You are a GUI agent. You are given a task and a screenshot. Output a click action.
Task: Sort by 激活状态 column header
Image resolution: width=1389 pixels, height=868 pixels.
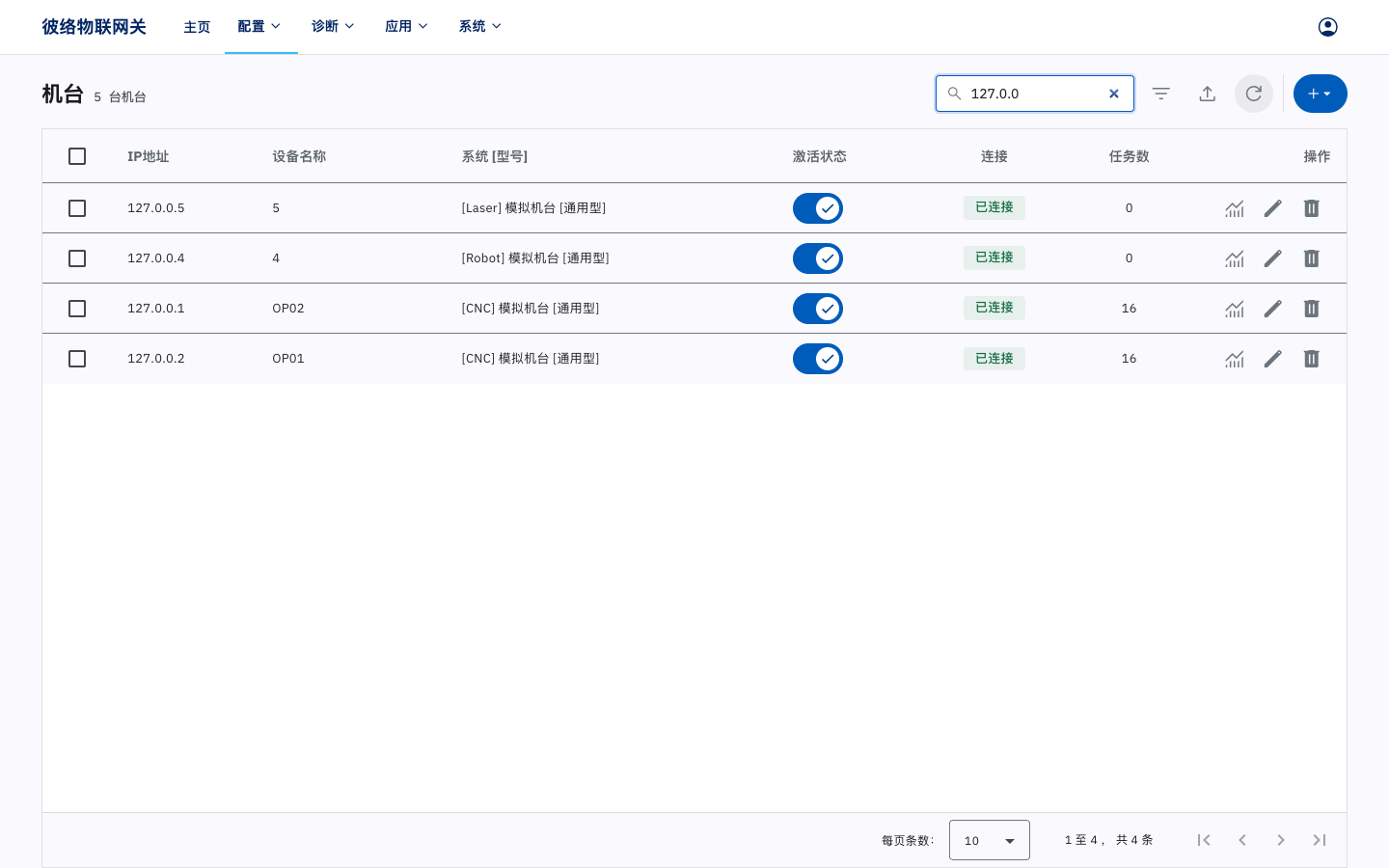820,156
